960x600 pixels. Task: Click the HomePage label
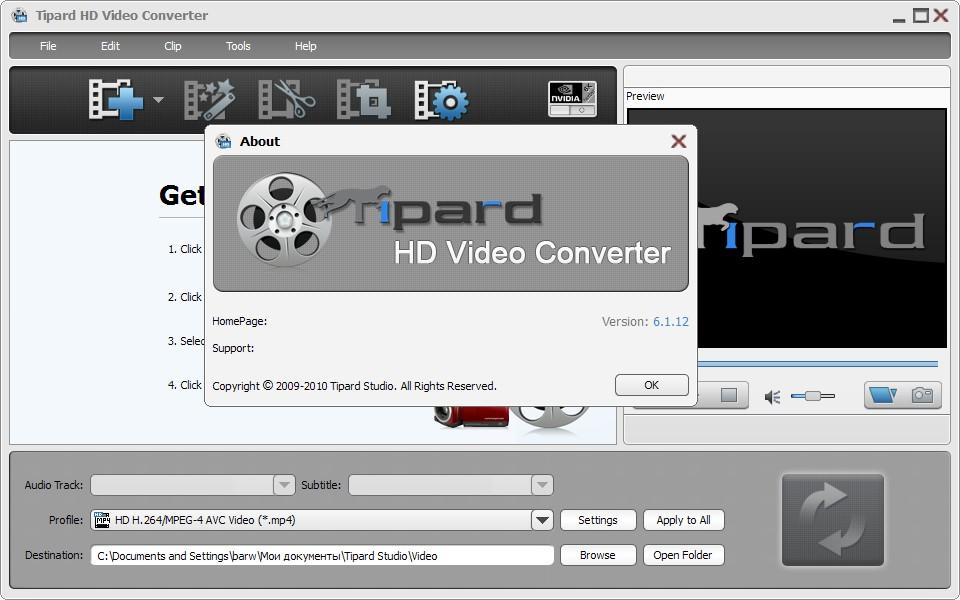coord(239,321)
